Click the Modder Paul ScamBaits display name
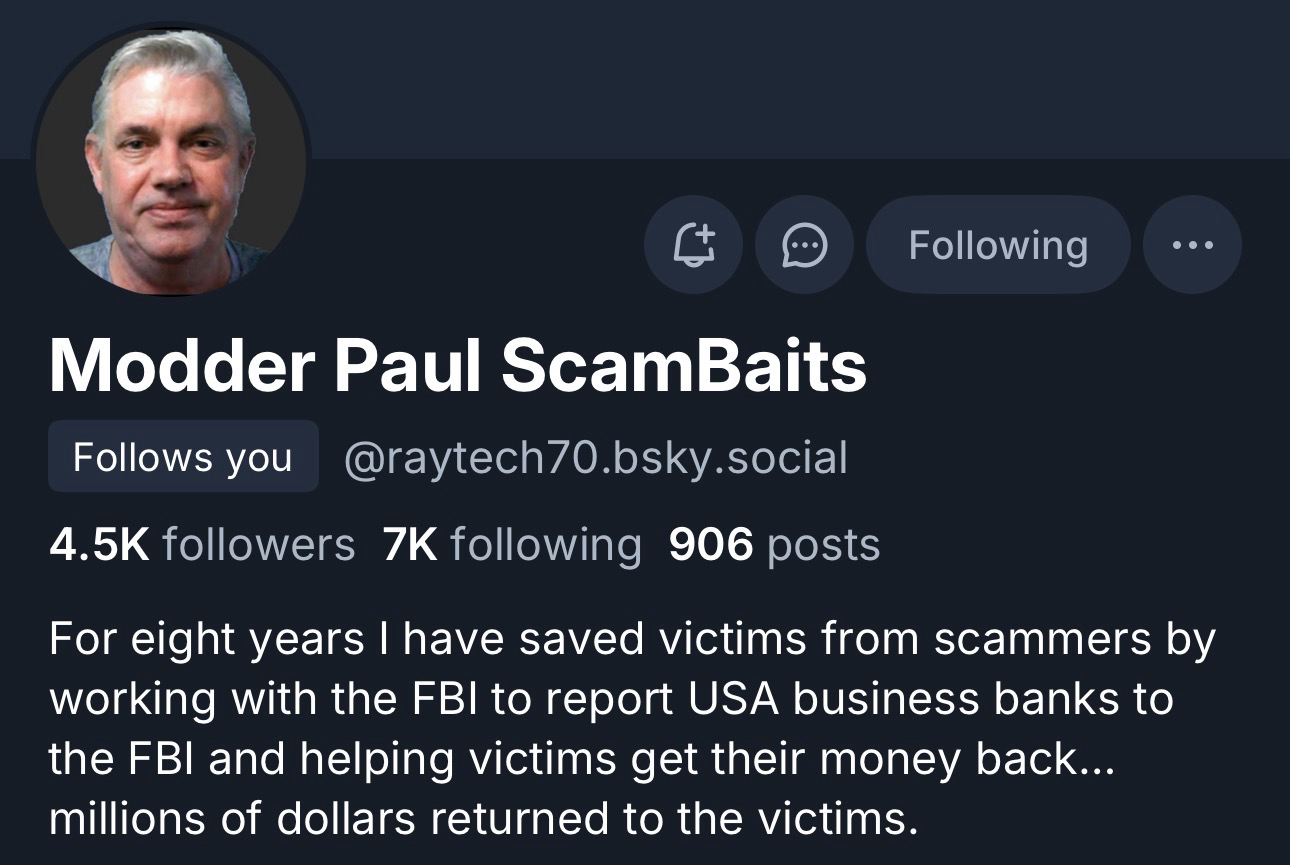1290x865 pixels. click(x=457, y=366)
